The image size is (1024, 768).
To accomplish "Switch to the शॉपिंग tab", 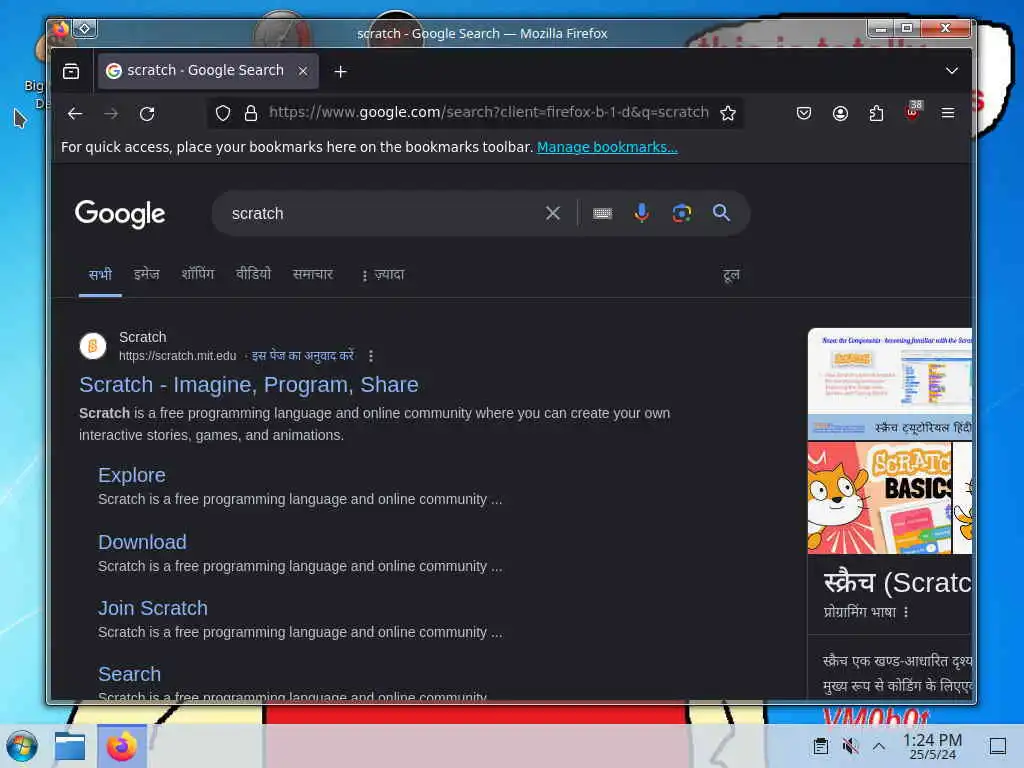I will tap(198, 274).
